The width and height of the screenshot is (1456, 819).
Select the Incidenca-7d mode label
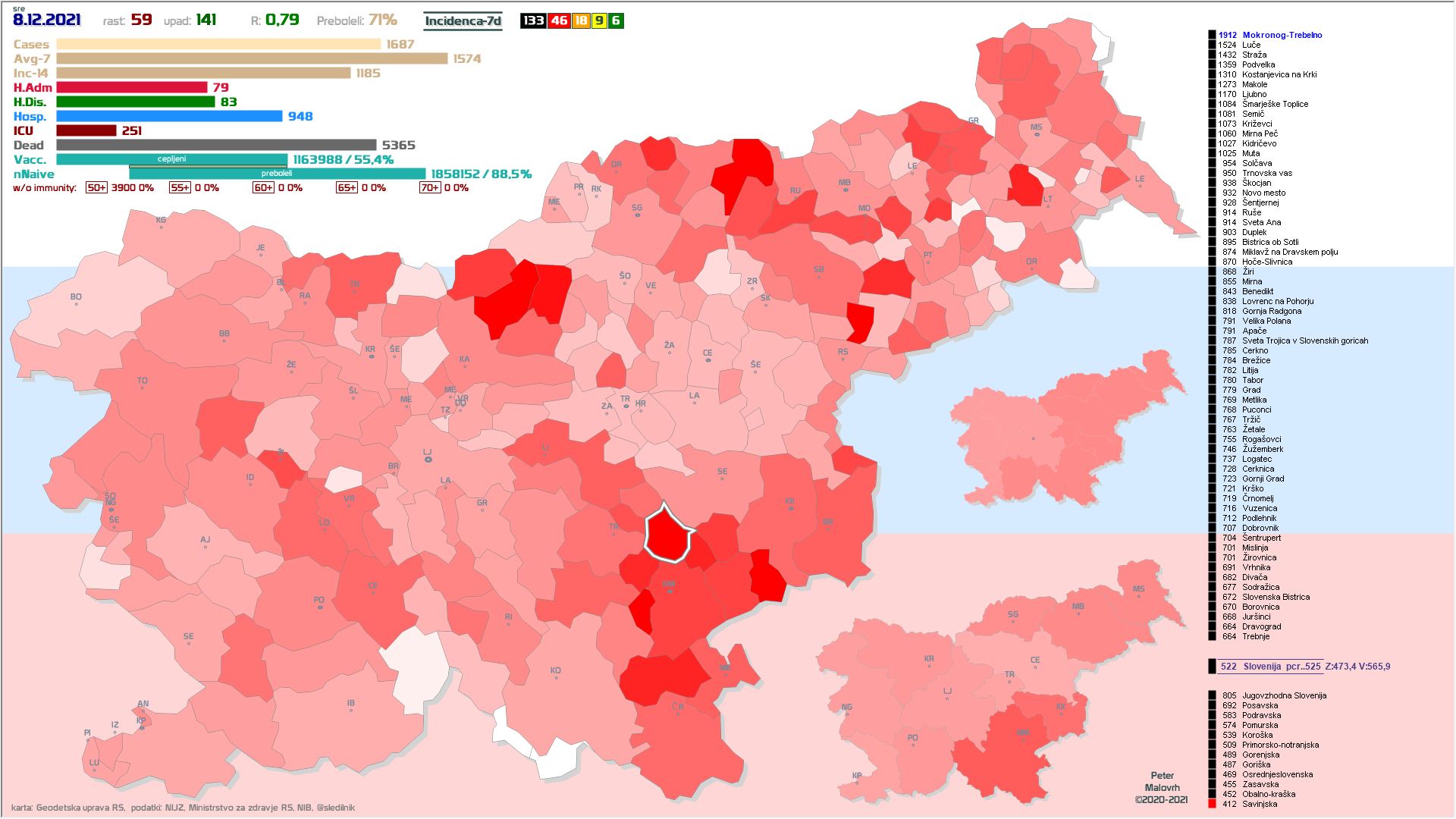tap(463, 20)
